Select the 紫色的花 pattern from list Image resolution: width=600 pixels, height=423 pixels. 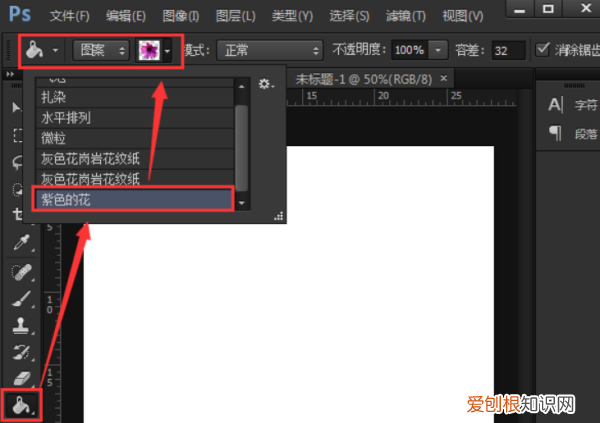click(x=134, y=200)
